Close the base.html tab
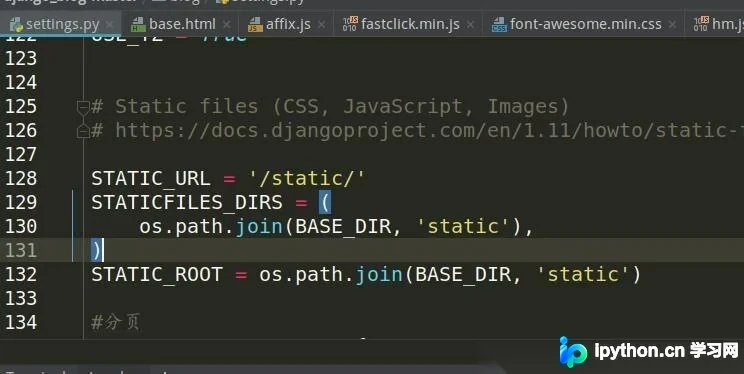Image resolution: width=744 pixels, height=374 pixels. pos(227,24)
